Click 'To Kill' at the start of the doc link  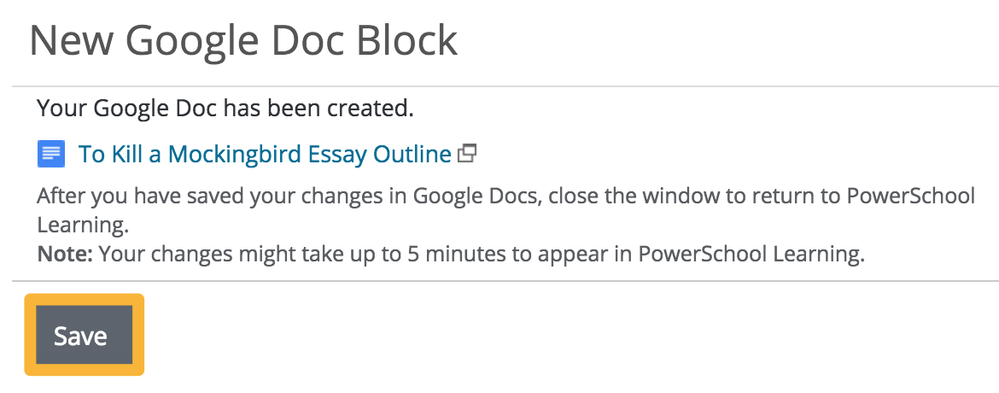[110, 154]
